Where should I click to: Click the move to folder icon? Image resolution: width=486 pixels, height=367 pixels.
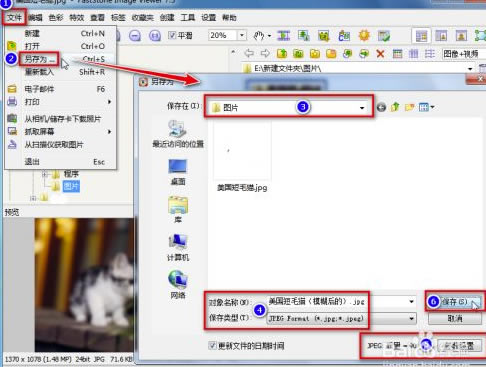point(364,53)
